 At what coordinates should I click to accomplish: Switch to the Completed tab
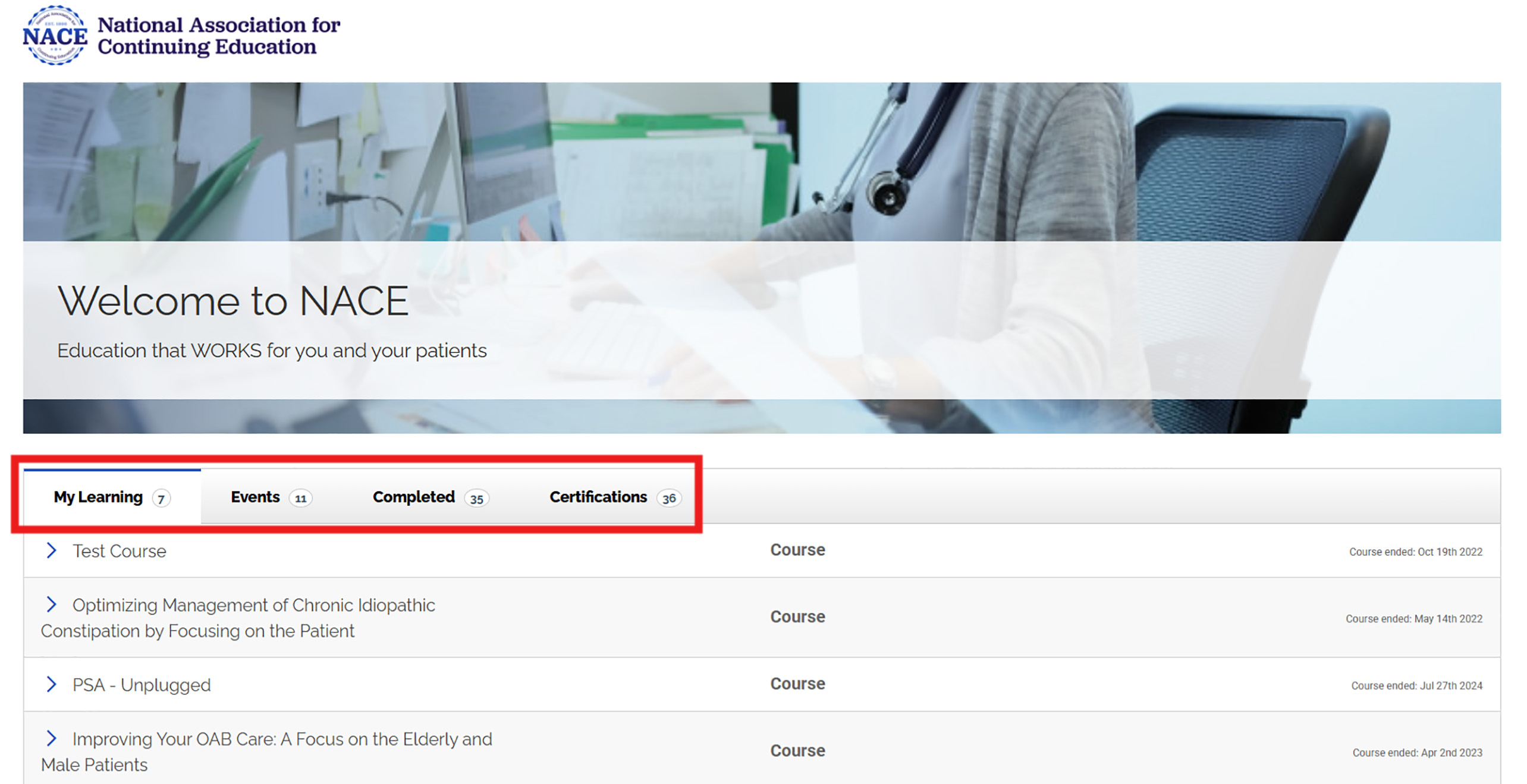pyautogui.click(x=413, y=497)
